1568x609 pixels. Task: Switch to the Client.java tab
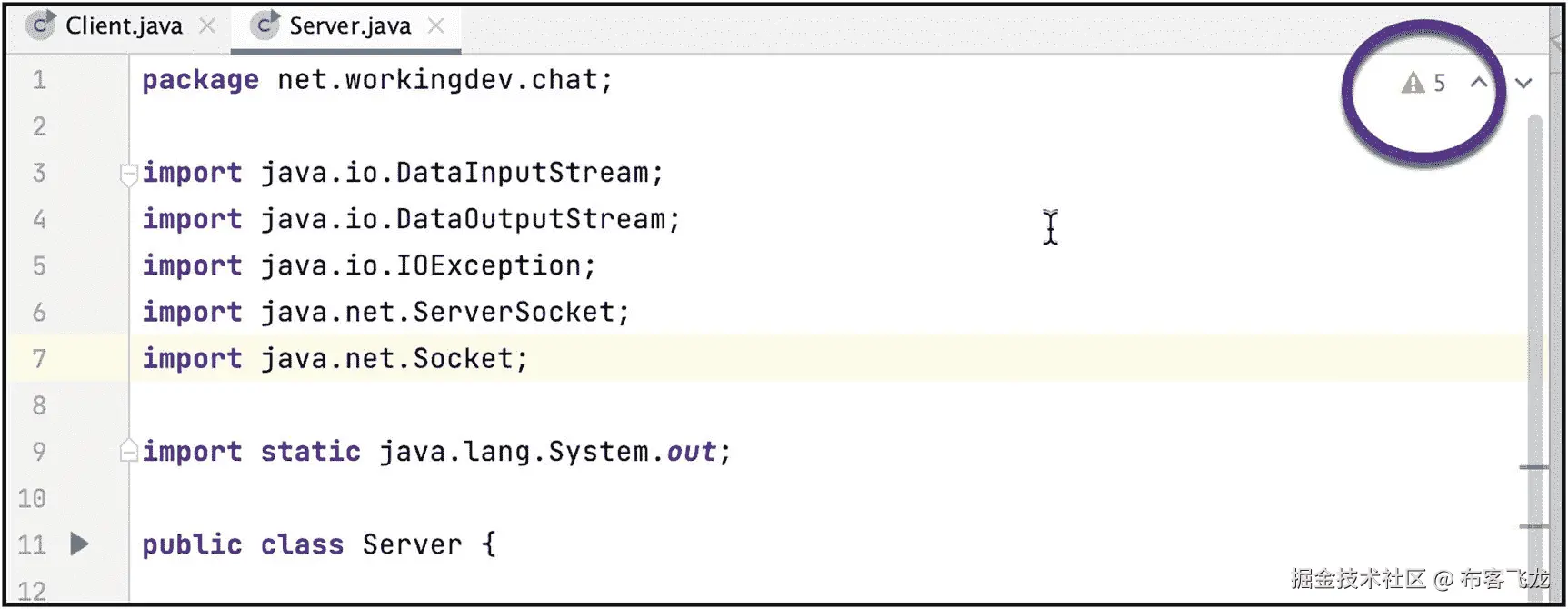click(124, 26)
